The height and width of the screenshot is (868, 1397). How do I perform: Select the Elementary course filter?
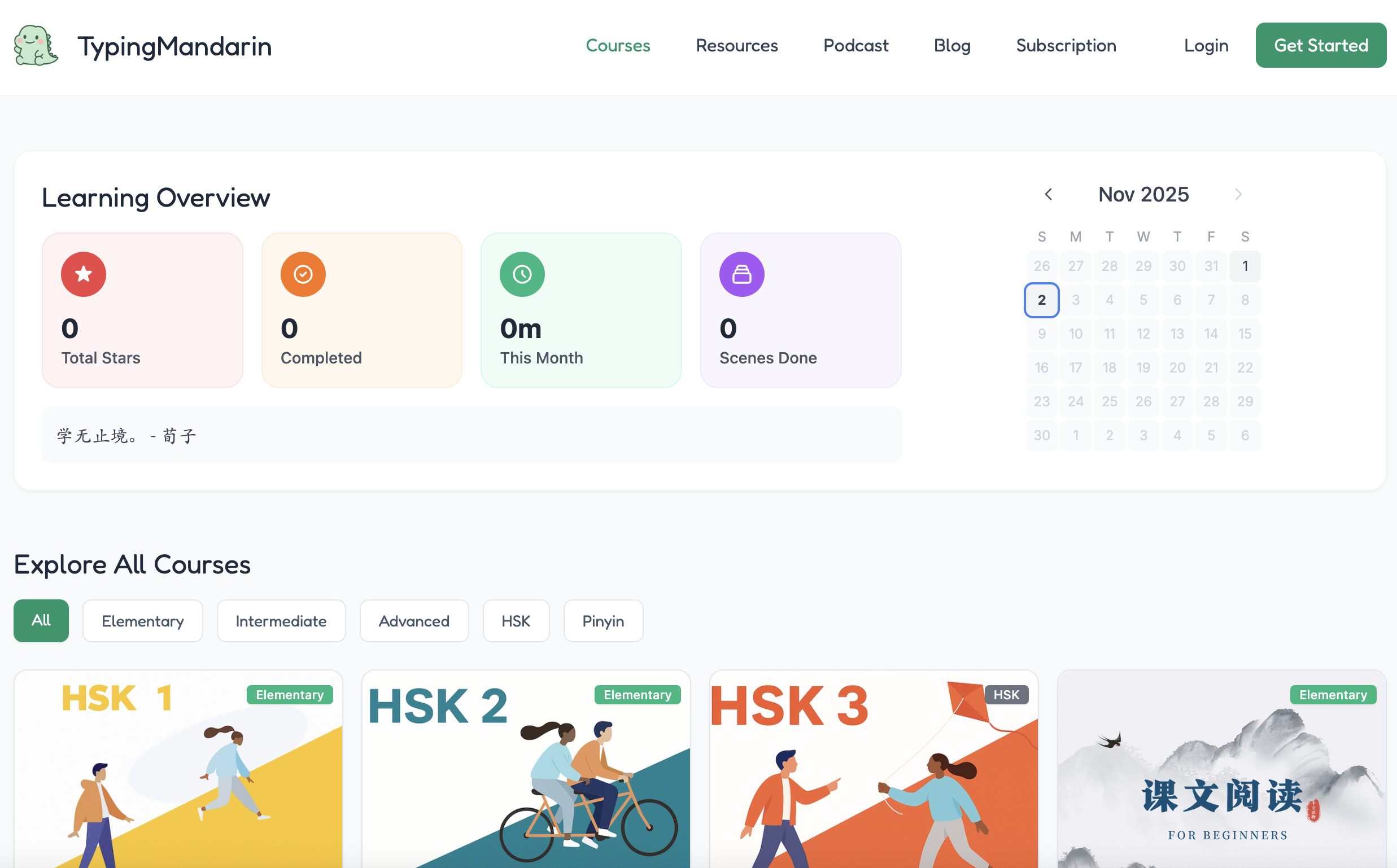pyautogui.click(x=142, y=621)
